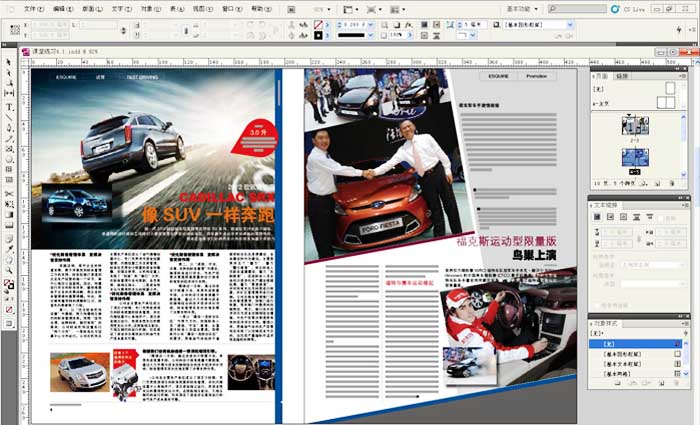Select the Gradient Swatch tool
Viewport: 700px width, 425px height.
(x=8, y=215)
